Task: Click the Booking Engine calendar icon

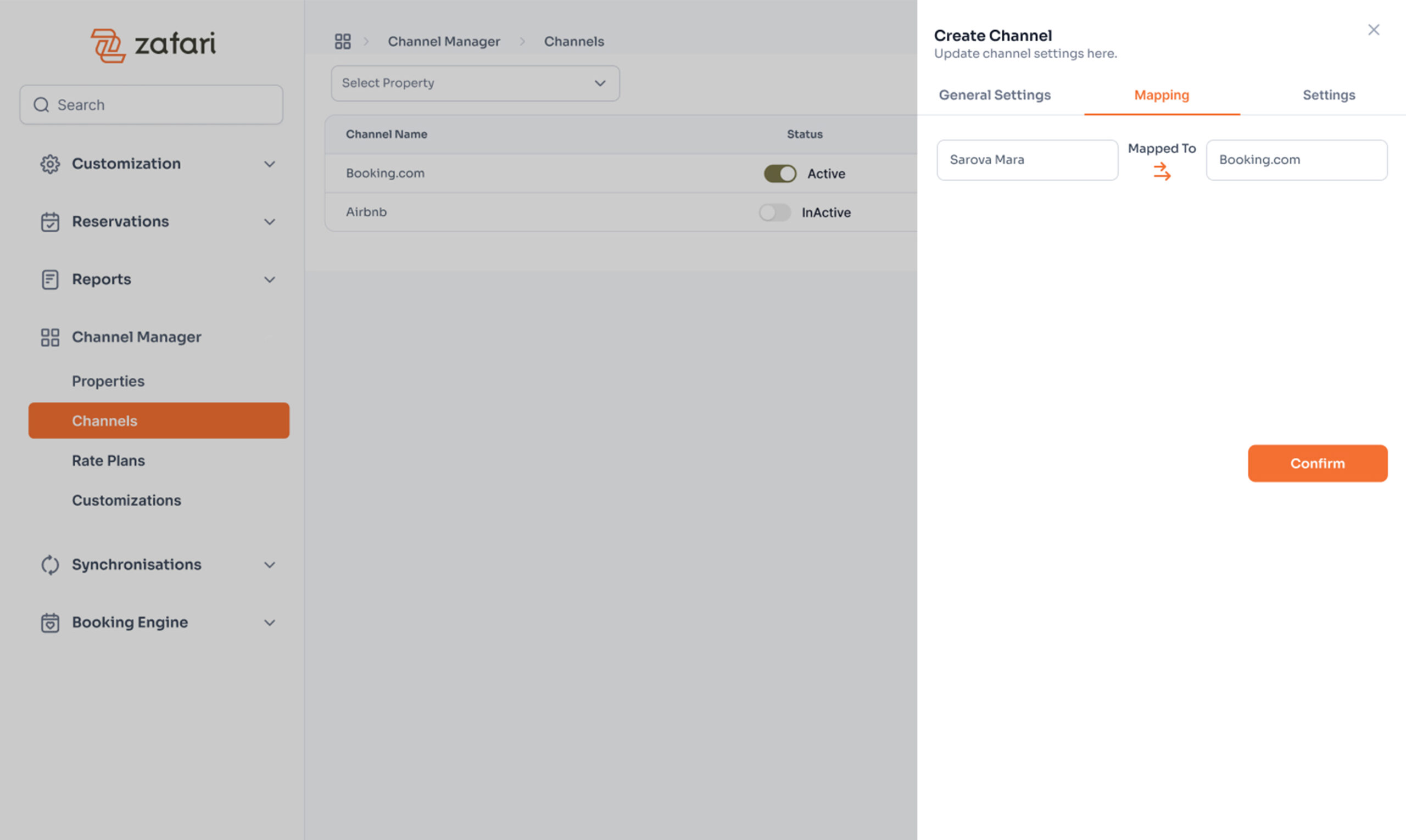Action: 50,623
